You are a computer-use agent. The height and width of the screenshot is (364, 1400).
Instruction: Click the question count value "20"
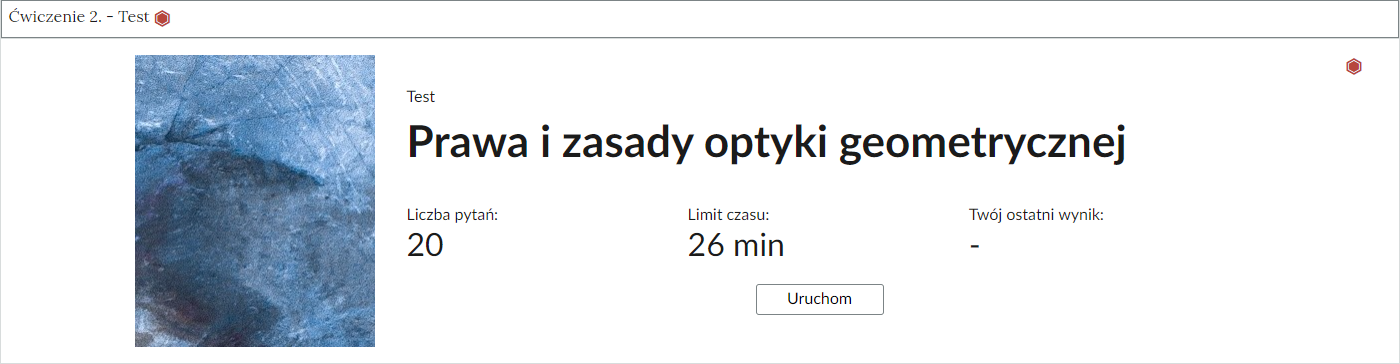click(x=425, y=245)
